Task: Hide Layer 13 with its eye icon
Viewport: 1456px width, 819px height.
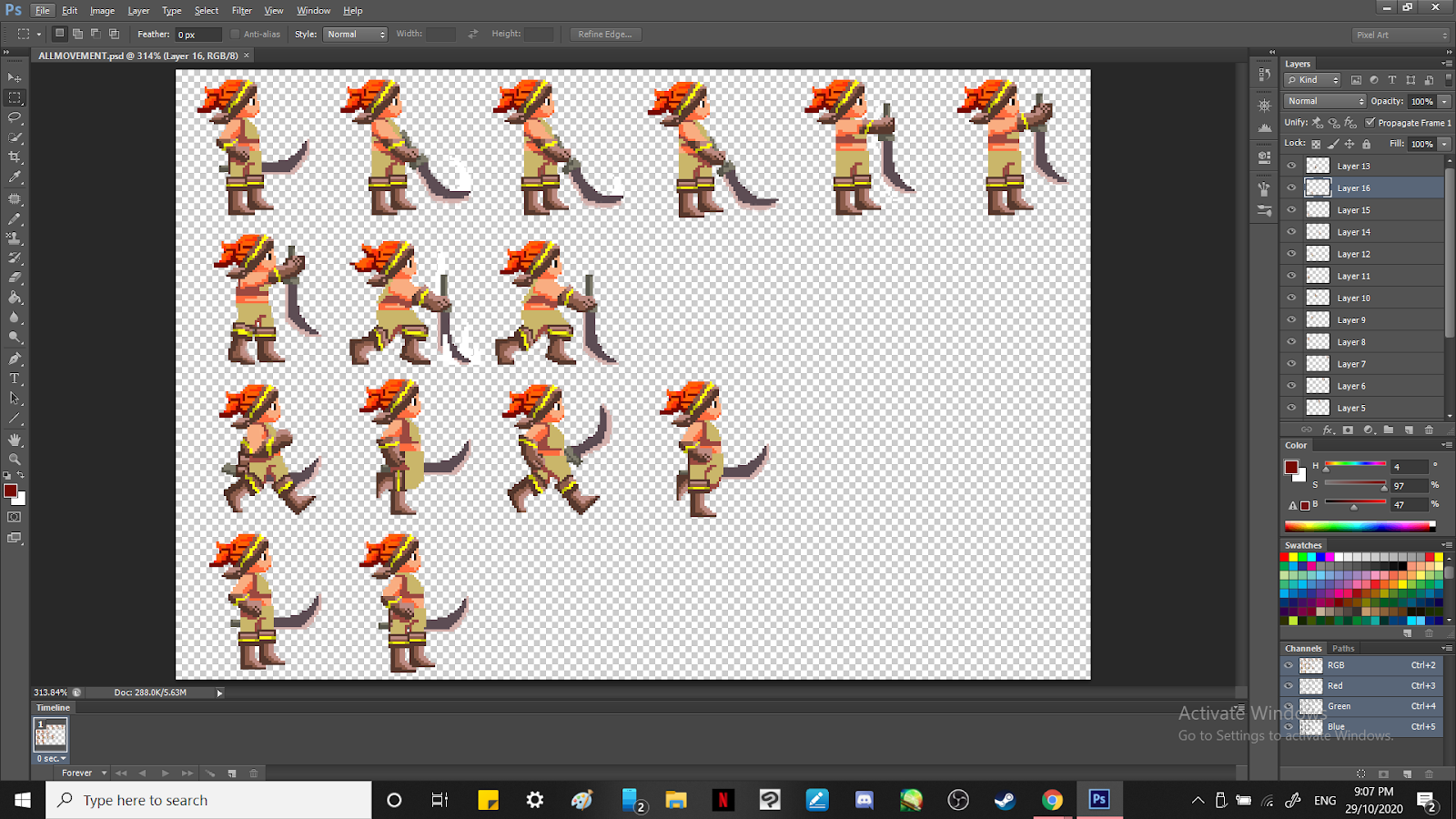Action: click(x=1291, y=166)
